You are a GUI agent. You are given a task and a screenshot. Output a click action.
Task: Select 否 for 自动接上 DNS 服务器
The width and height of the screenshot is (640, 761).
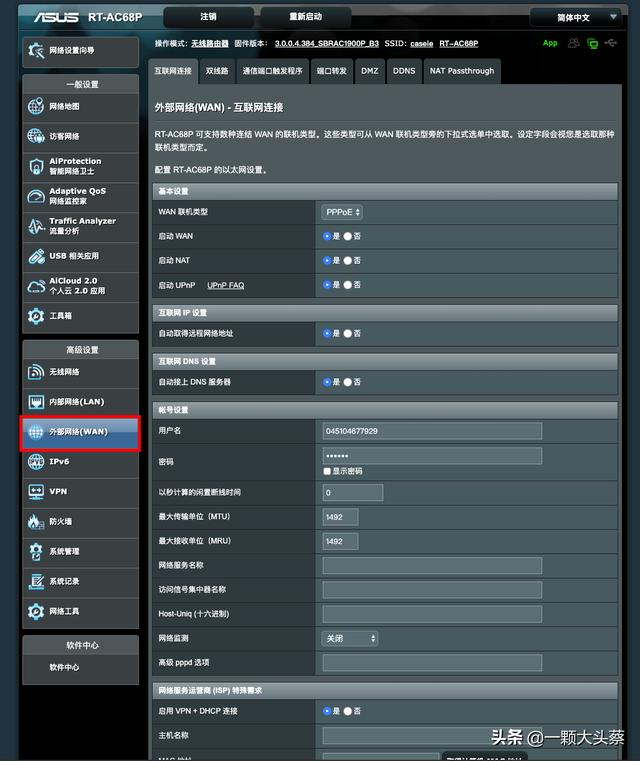tap(347, 382)
